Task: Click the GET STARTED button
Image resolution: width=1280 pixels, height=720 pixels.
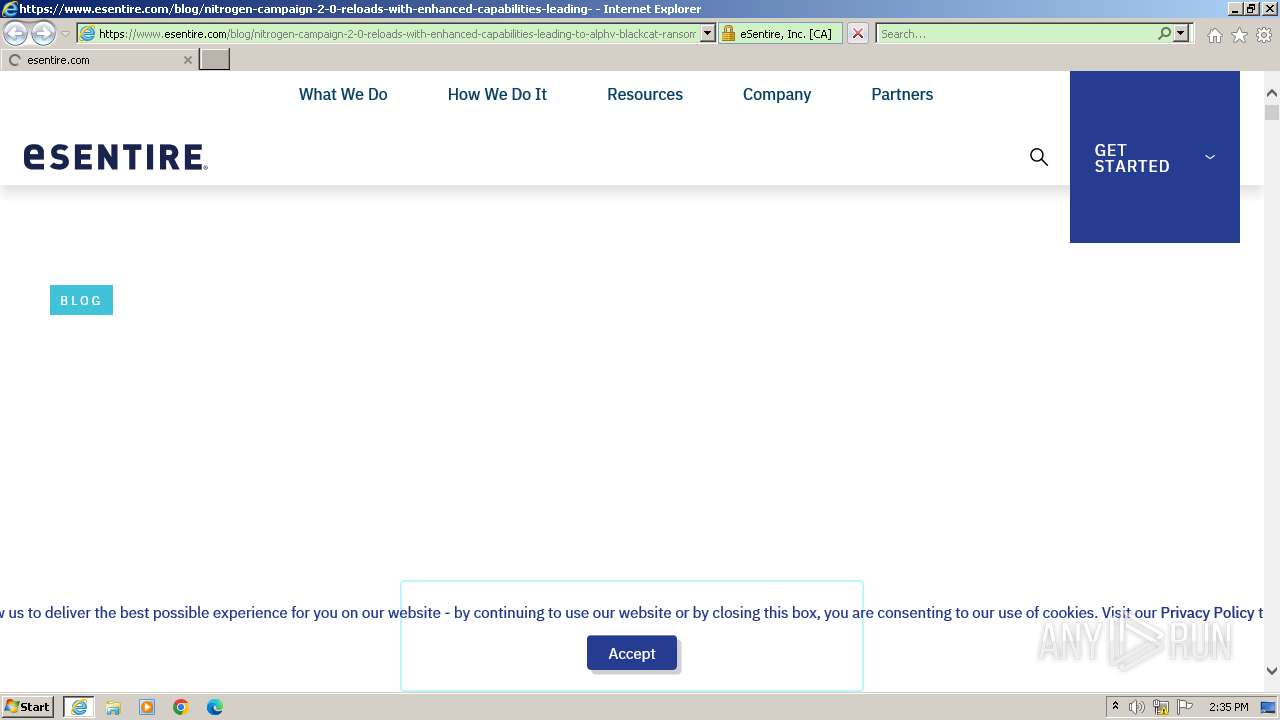Action: pos(1155,157)
